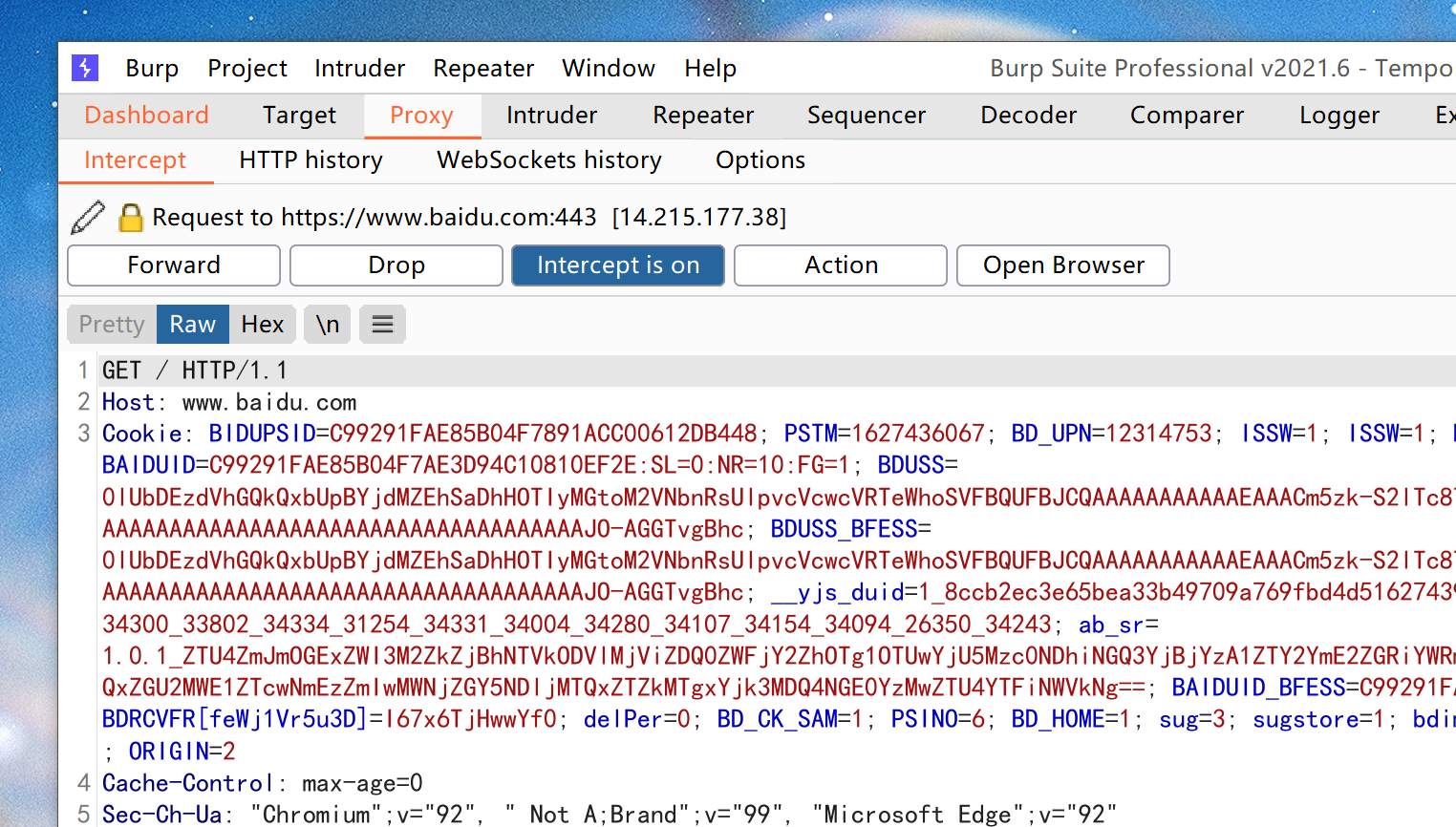The width and height of the screenshot is (1456, 827).
Task: Click the ab_sr cookie name
Action: tap(1111, 625)
